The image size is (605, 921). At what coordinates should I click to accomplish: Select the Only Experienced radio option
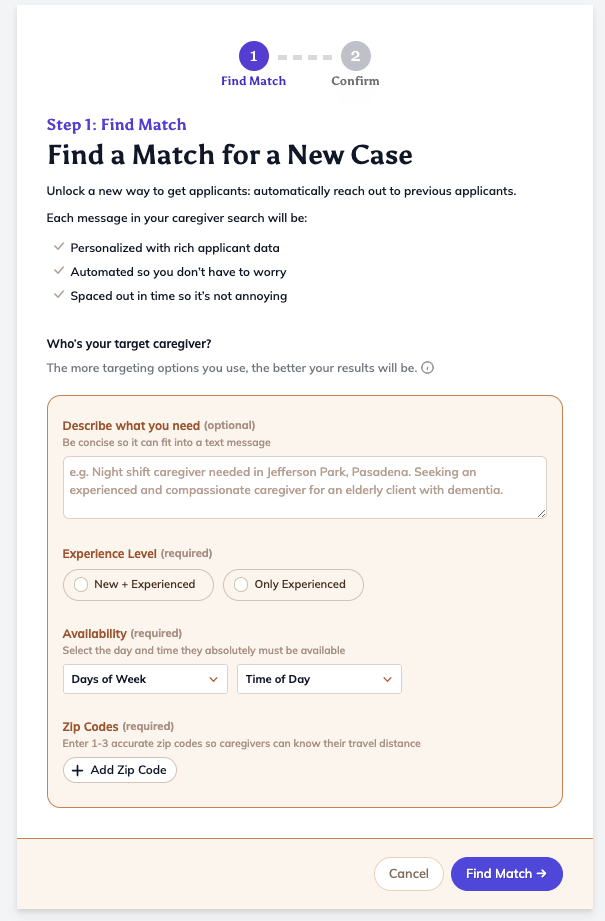click(x=293, y=584)
